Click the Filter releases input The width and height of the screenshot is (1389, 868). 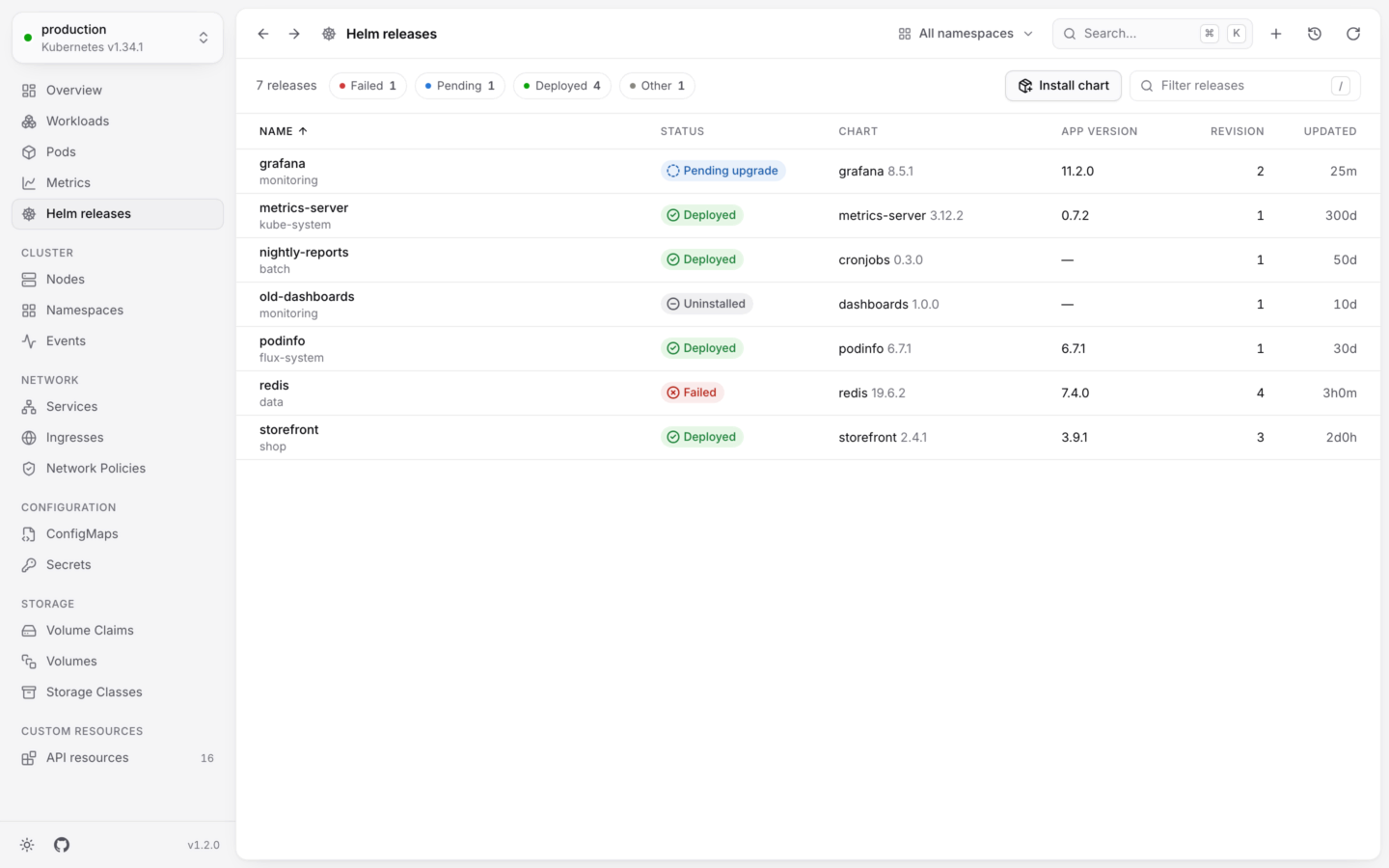[x=1245, y=86]
